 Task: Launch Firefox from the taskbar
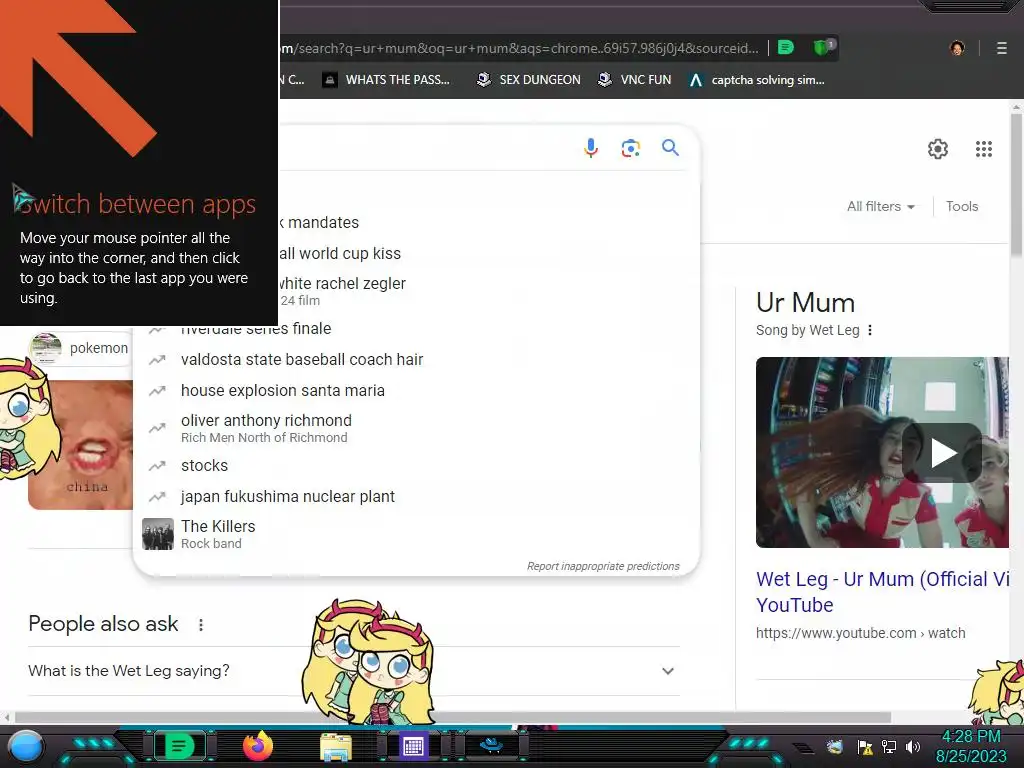coord(258,746)
